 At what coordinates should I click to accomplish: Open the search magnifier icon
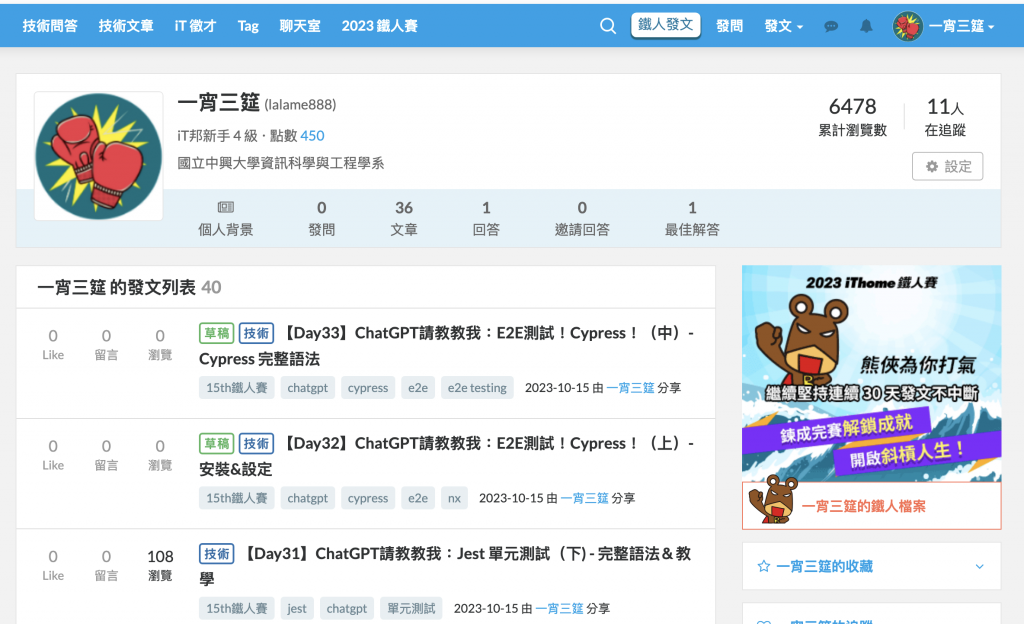tap(607, 26)
